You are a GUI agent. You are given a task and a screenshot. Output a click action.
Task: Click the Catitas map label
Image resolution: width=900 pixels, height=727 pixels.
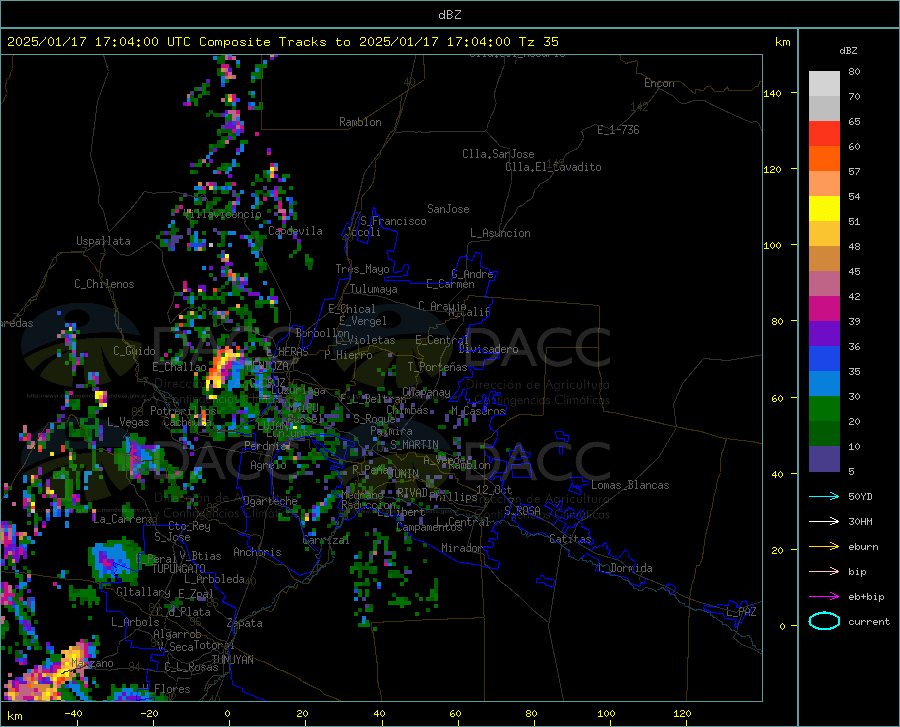pyautogui.click(x=570, y=539)
